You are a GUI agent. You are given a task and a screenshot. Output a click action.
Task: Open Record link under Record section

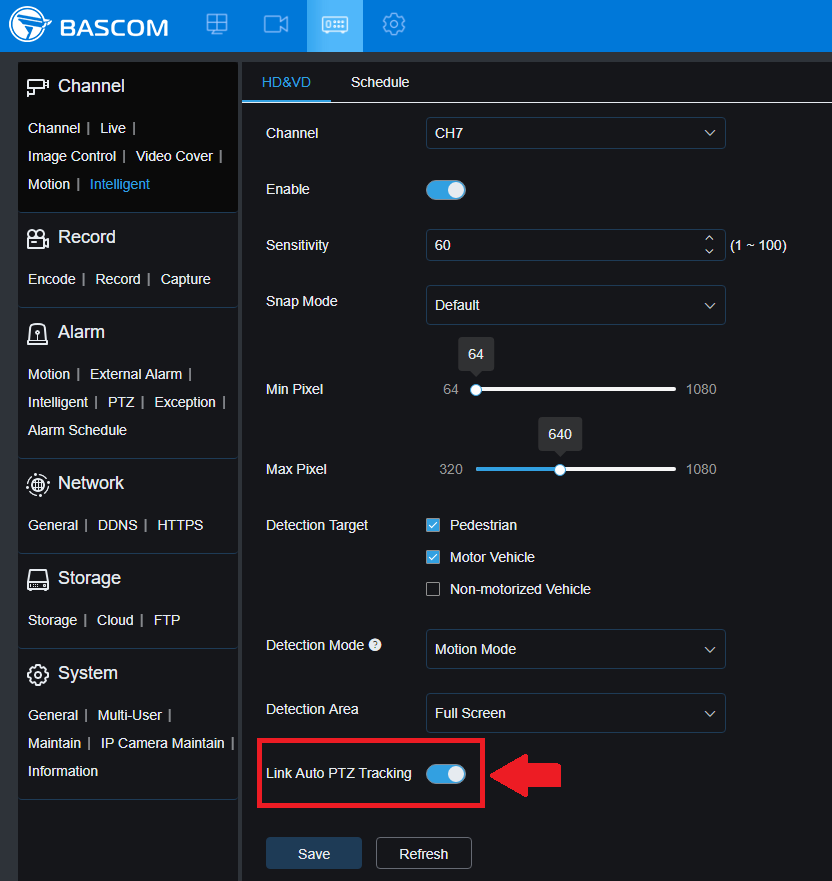[x=118, y=279]
